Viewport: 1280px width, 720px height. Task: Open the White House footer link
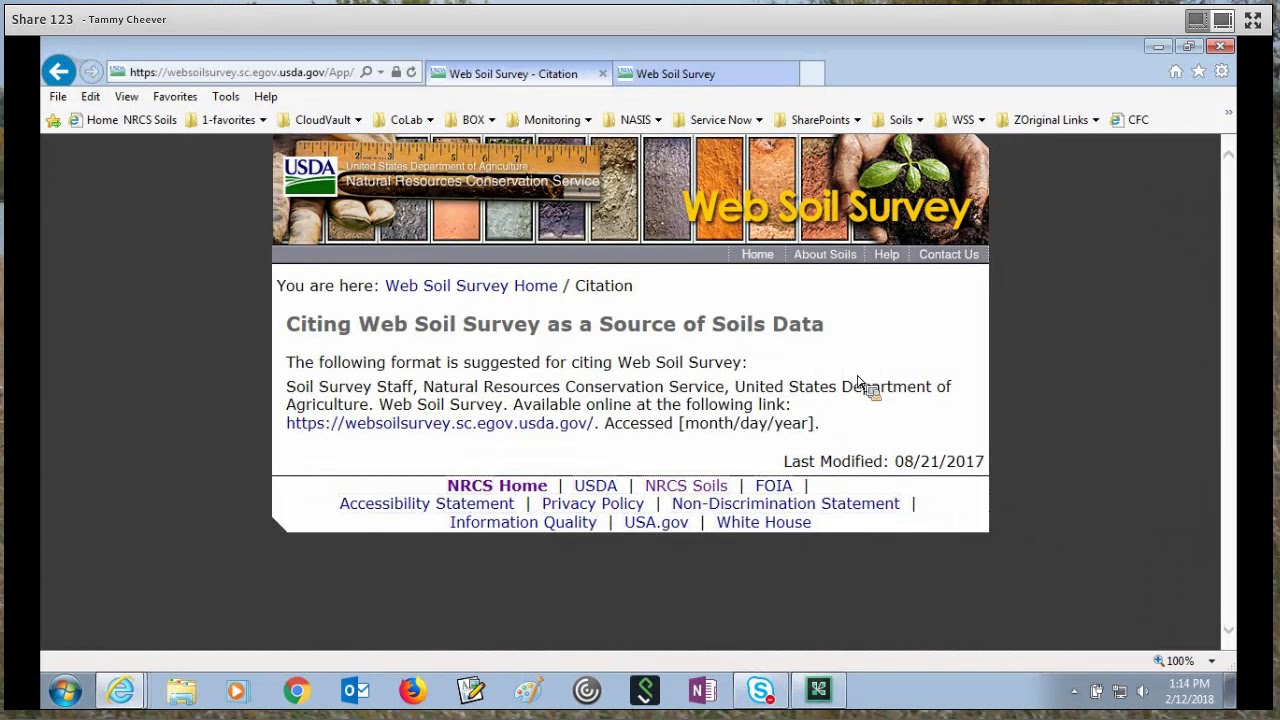(763, 522)
